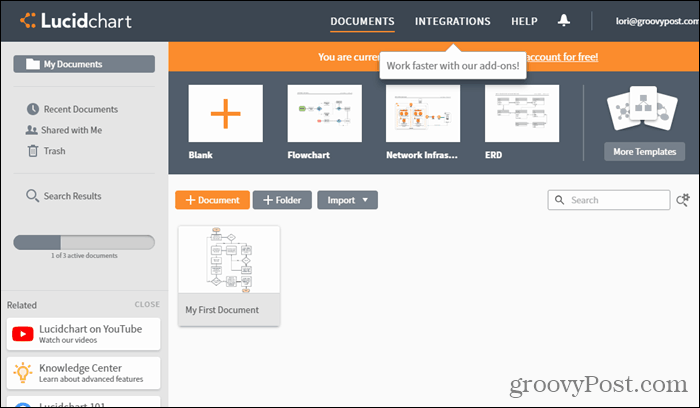Open the Help menu
700x408 pixels.
(524, 21)
